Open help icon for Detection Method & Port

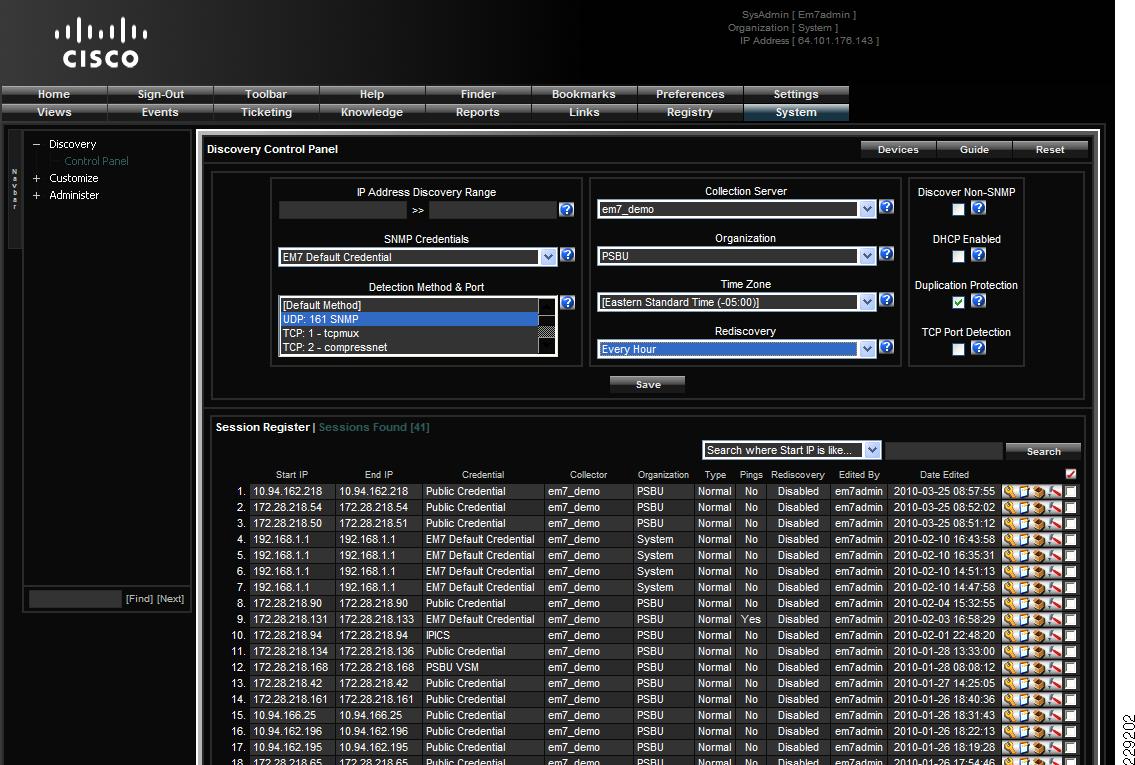pos(568,303)
